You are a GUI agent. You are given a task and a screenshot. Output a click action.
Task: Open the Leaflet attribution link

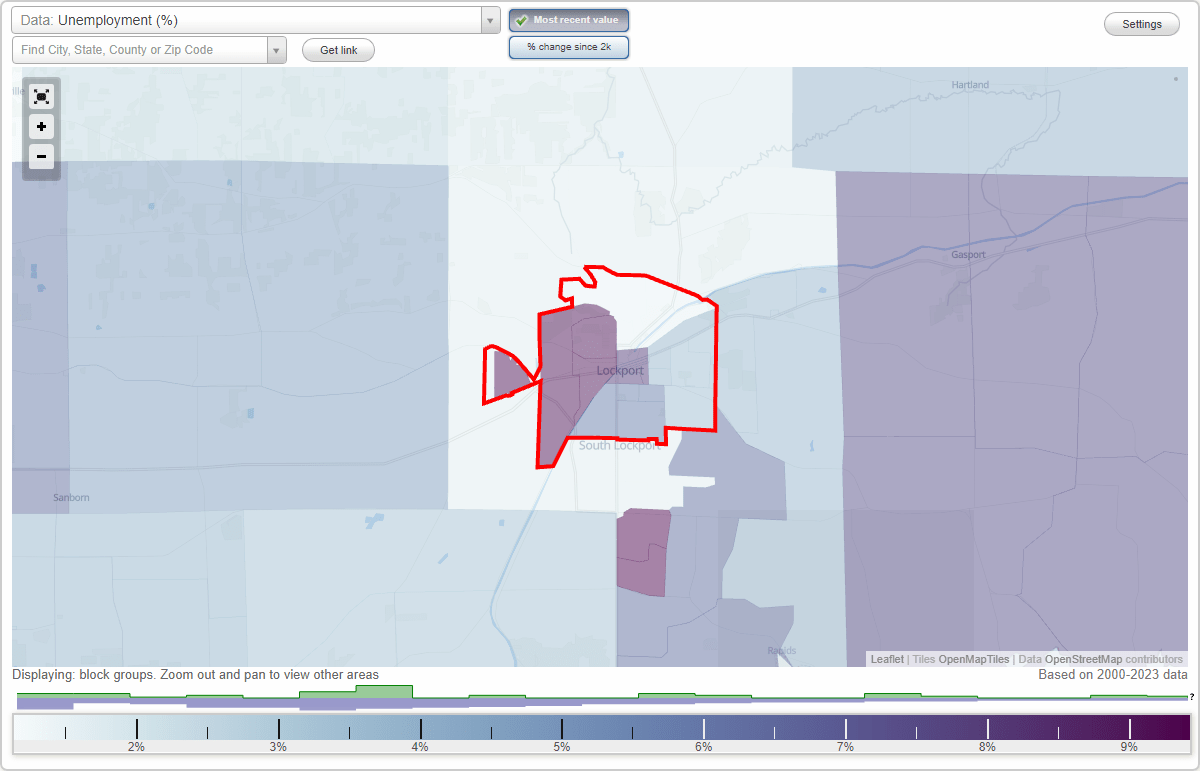click(x=887, y=659)
